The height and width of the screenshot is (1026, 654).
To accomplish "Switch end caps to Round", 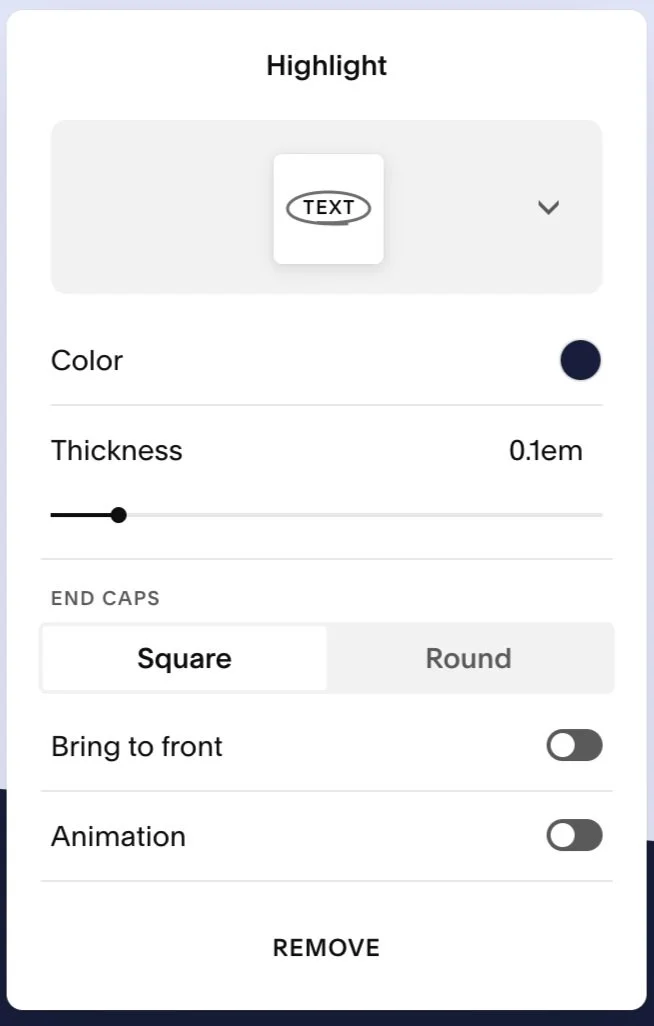I will 468,658.
